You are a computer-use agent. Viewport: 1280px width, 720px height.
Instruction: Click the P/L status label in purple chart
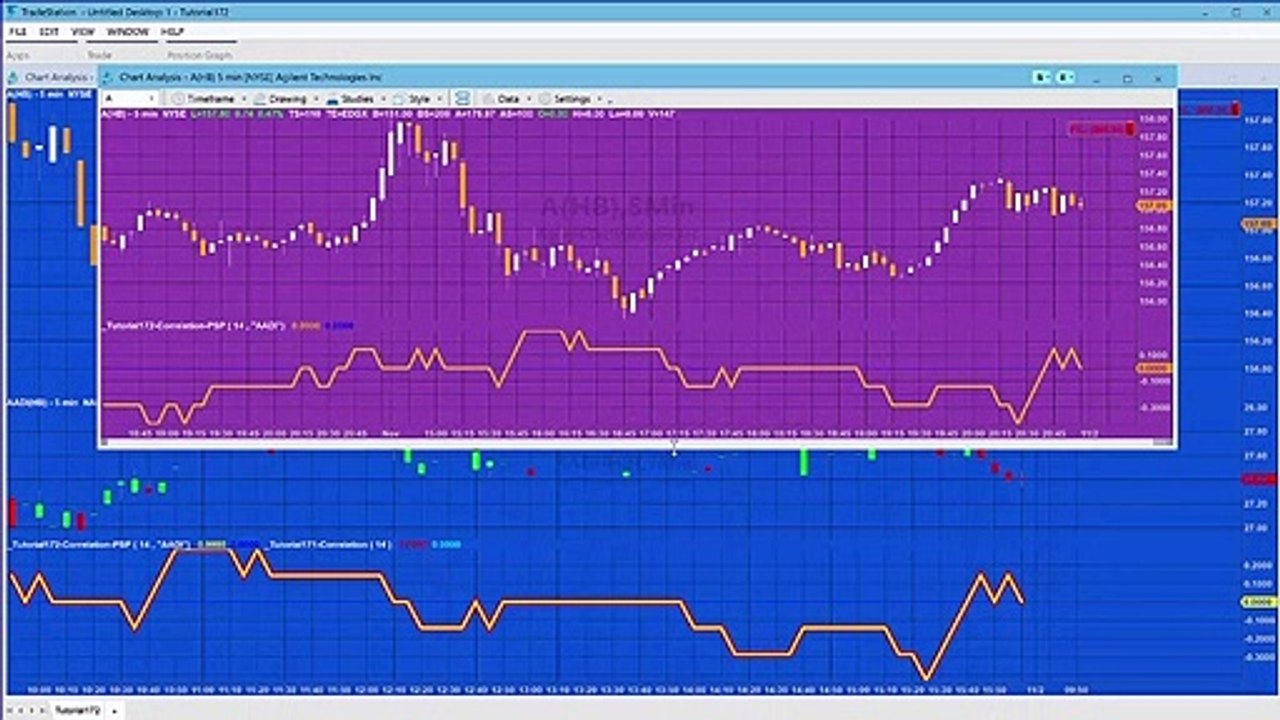tap(1101, 129)
